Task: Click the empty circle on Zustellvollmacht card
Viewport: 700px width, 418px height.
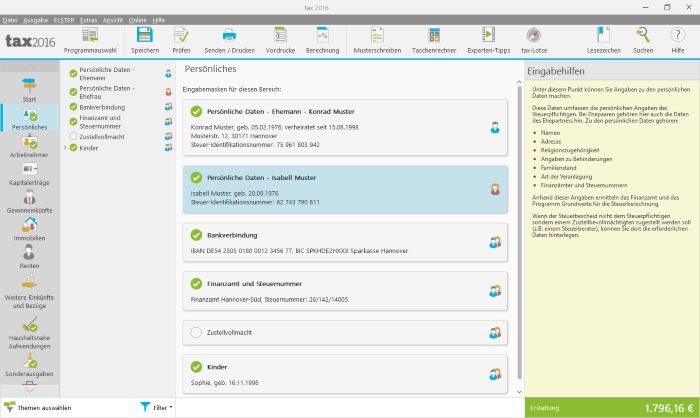Action: (x=196, y=332)
